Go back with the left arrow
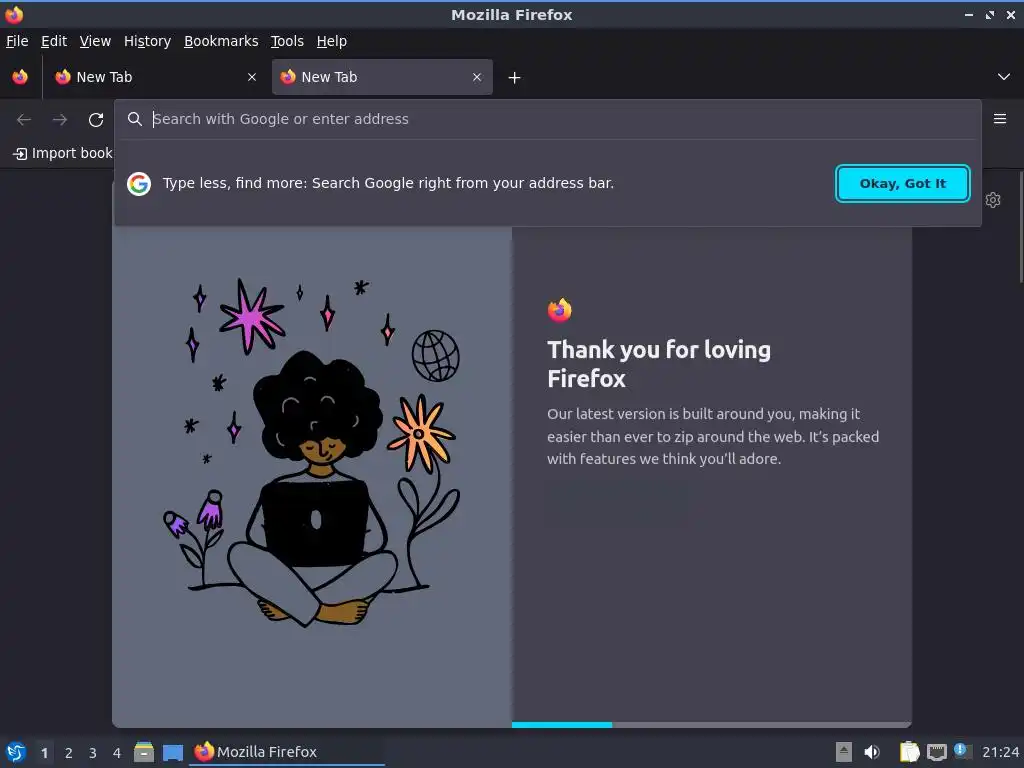 [24, 120]
